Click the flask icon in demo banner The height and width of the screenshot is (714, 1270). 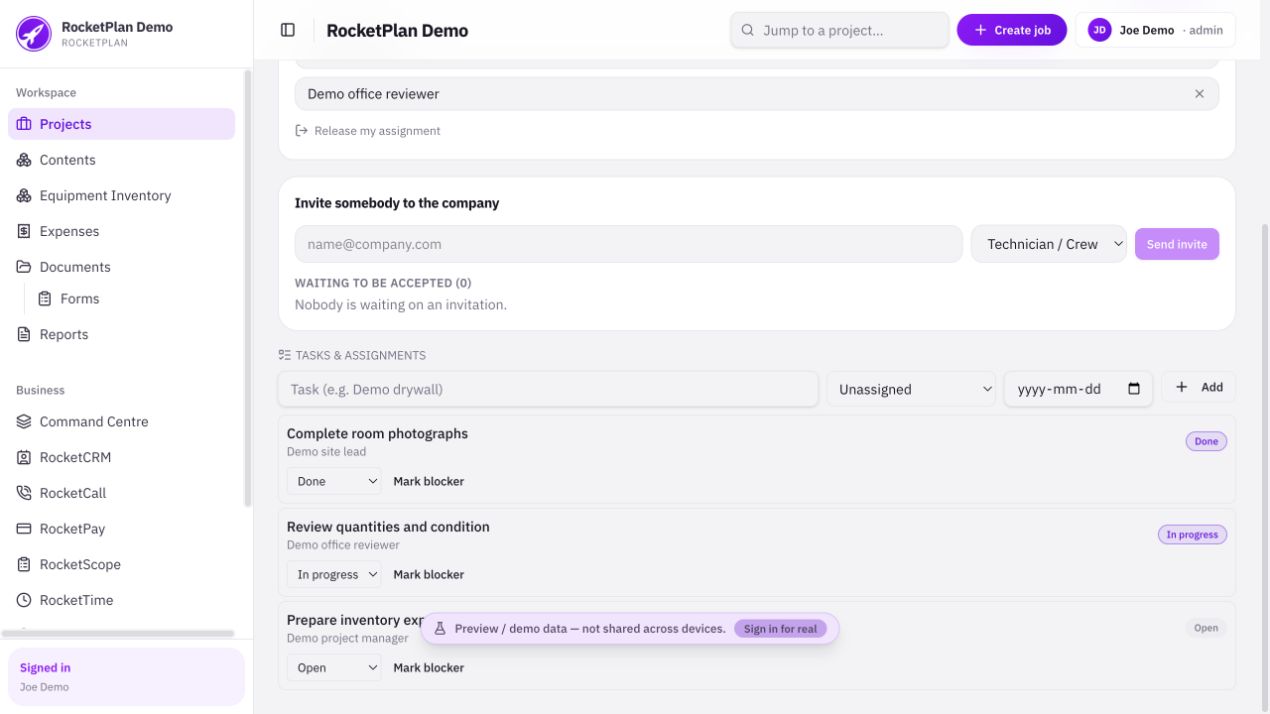point(439,629)
